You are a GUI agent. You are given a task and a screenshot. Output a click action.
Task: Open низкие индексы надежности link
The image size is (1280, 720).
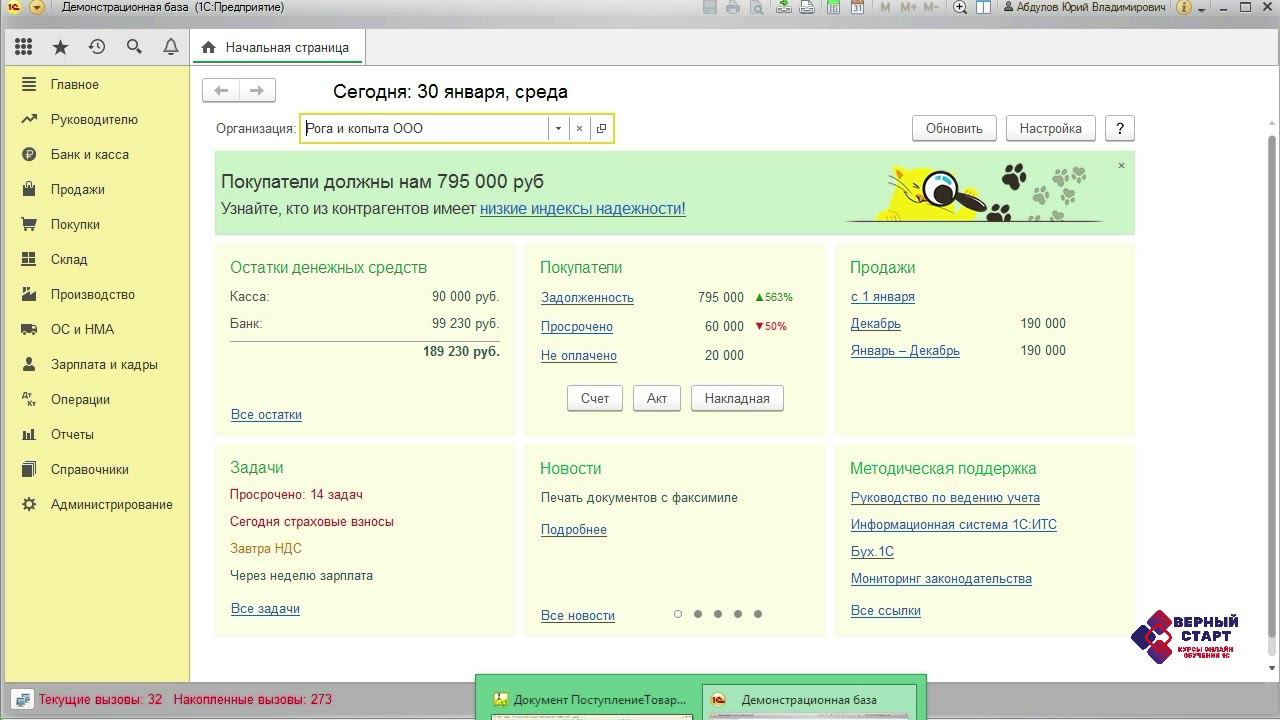pyautogui.click(x=583, y=209)
